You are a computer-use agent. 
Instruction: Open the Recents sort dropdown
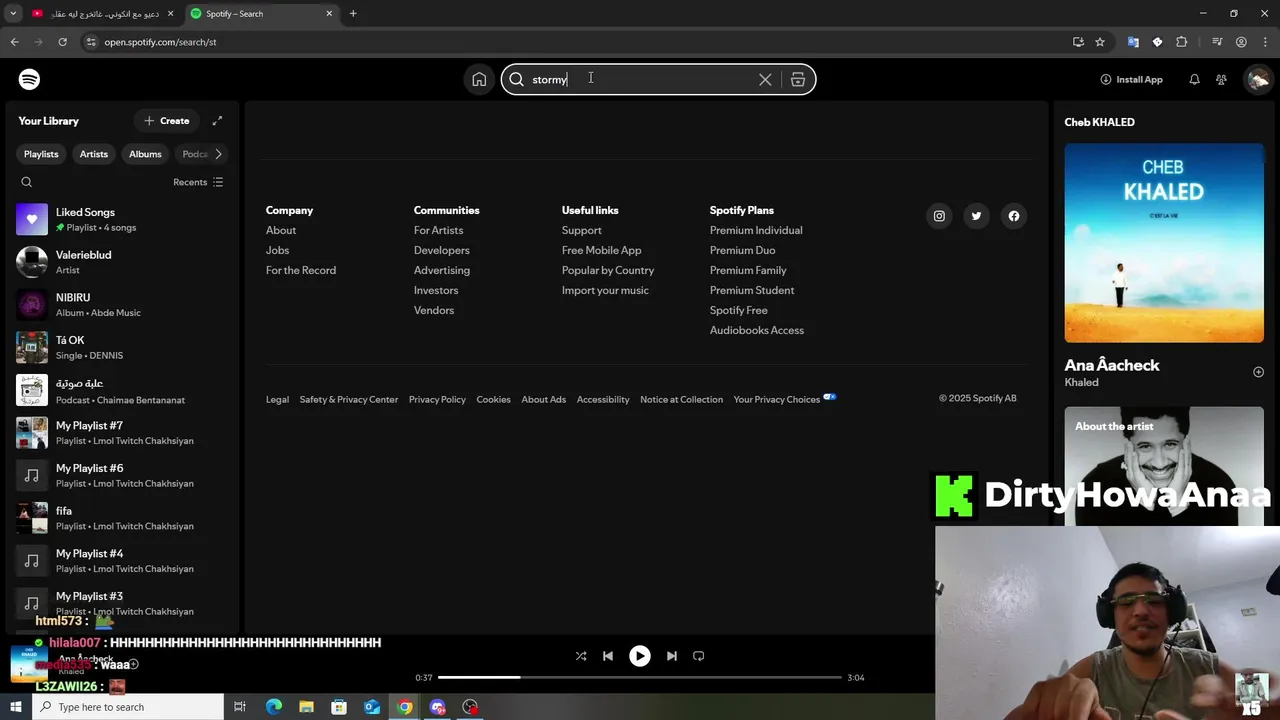tap(198, 182)
